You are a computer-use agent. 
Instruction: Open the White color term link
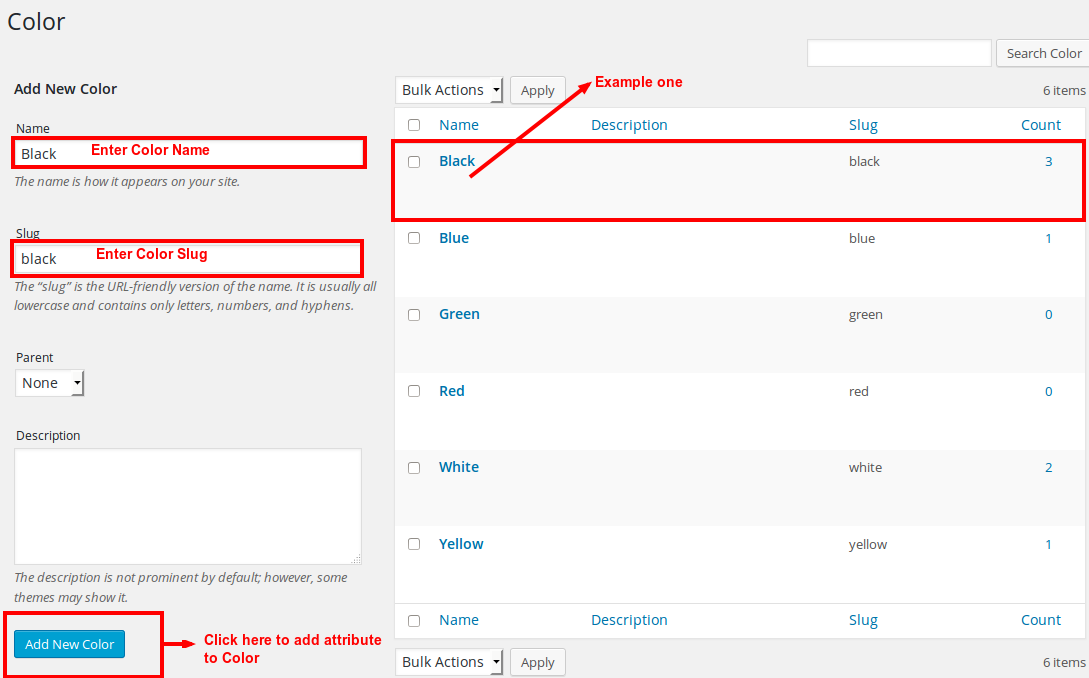point(459,467)
